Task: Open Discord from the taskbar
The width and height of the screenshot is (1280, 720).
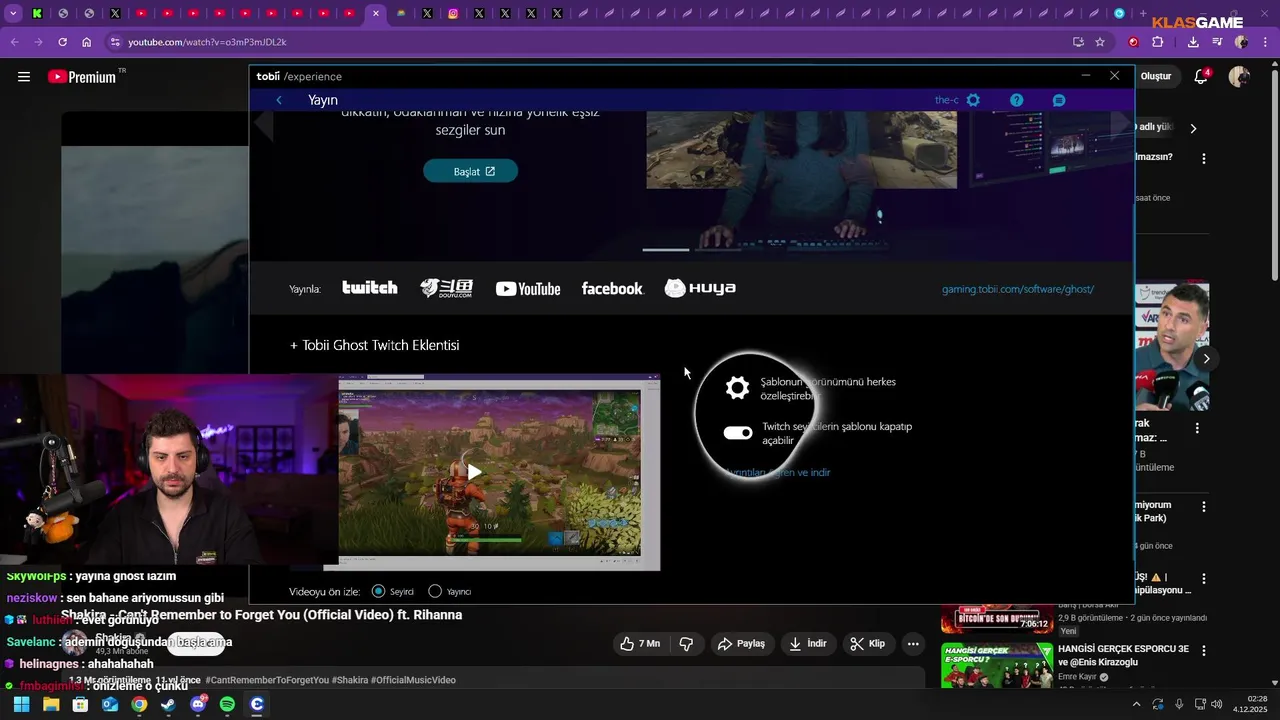Action: [x=198, y=704]
